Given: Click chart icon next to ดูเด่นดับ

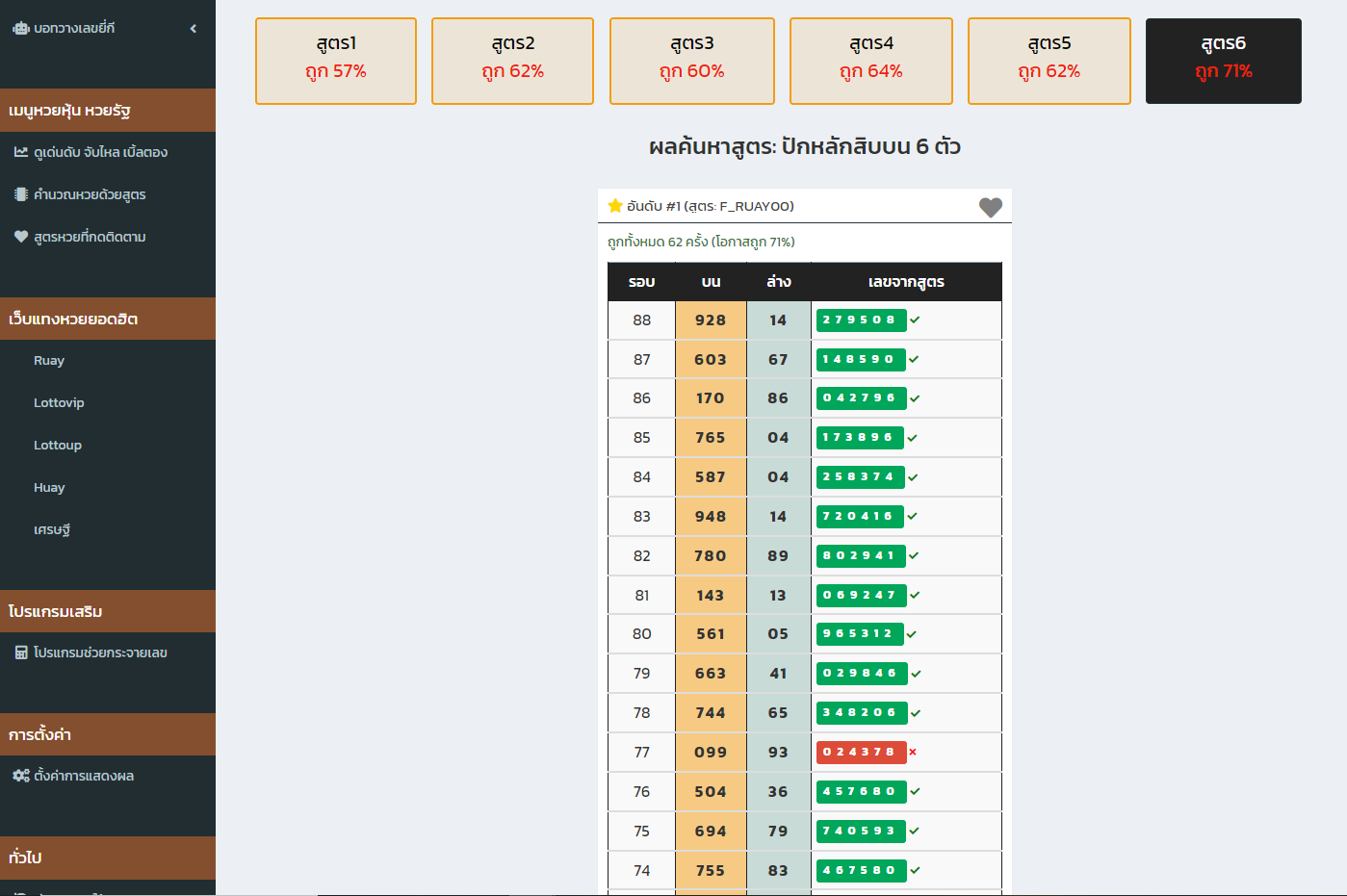Looking at the screenshot, I should [21, 152].
